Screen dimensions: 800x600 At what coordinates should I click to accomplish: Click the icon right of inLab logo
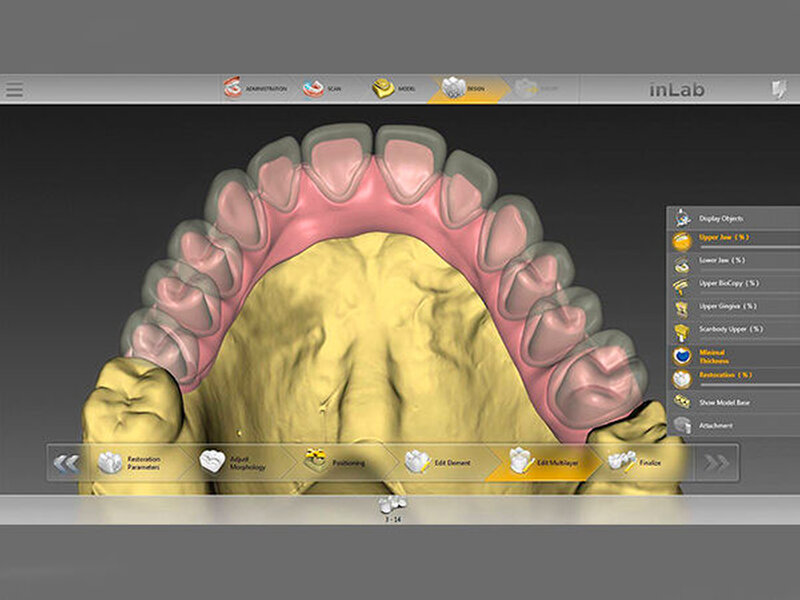click(x=778, y=89)
